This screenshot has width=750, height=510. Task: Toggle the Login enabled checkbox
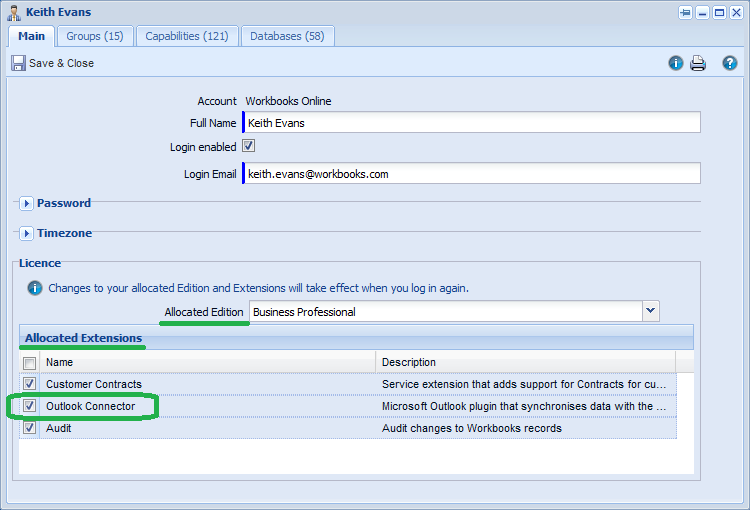tap(248, 146)
